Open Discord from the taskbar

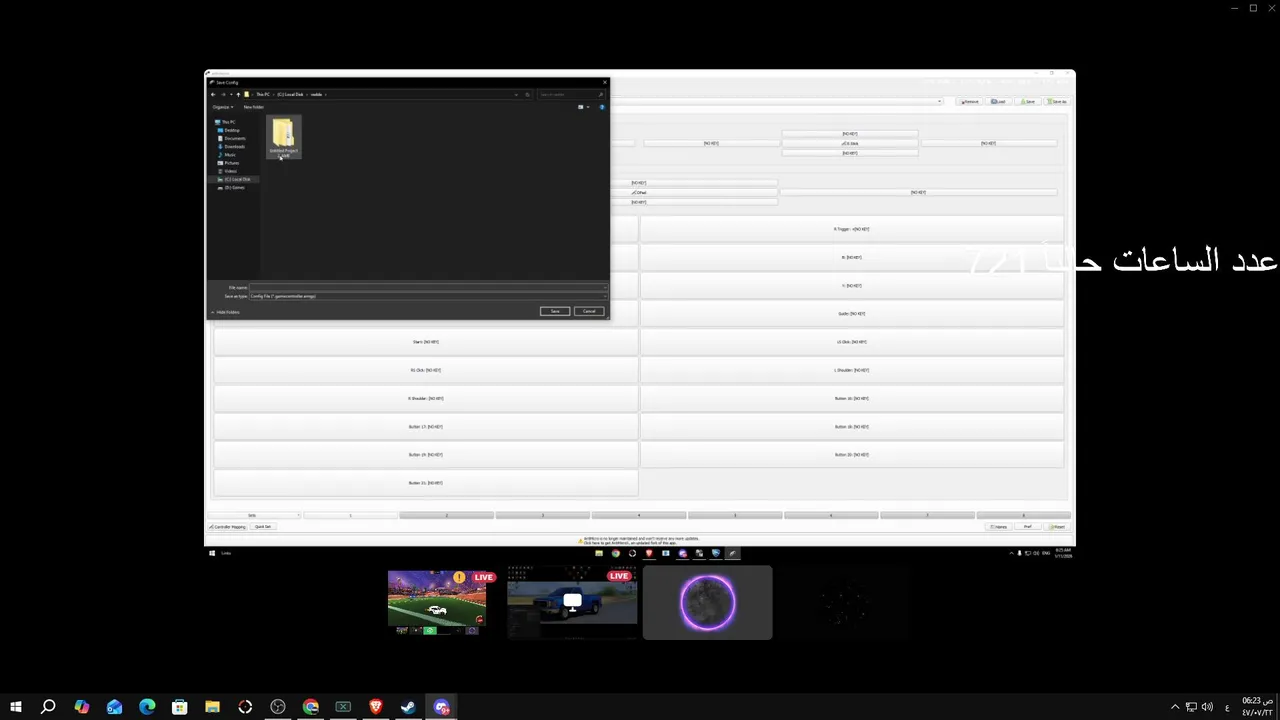(441, 707)
